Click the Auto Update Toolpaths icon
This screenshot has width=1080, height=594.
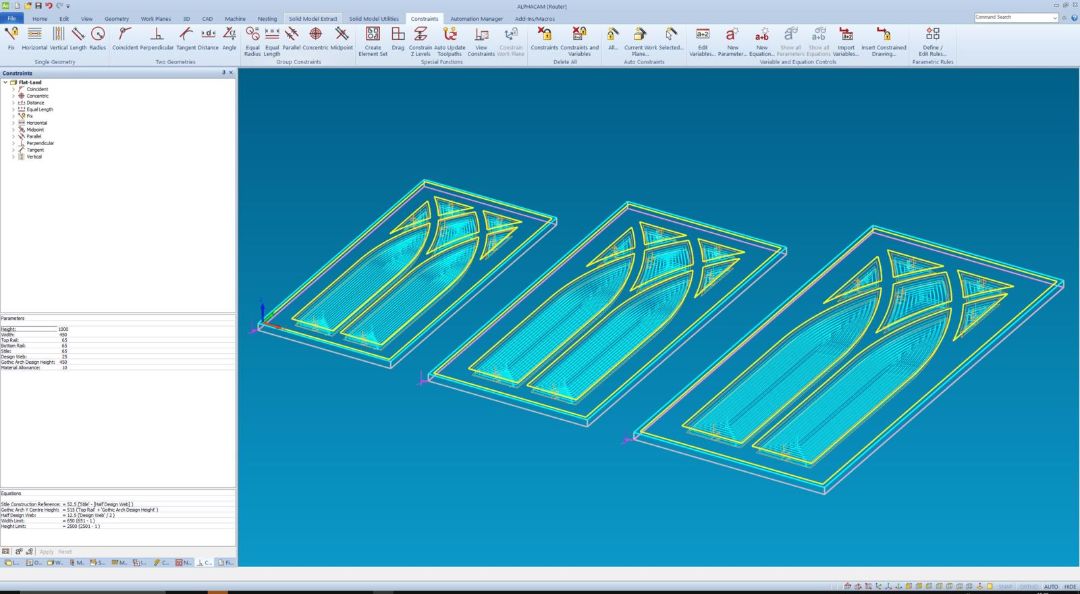pyautogui.click(x=450, y=41)
